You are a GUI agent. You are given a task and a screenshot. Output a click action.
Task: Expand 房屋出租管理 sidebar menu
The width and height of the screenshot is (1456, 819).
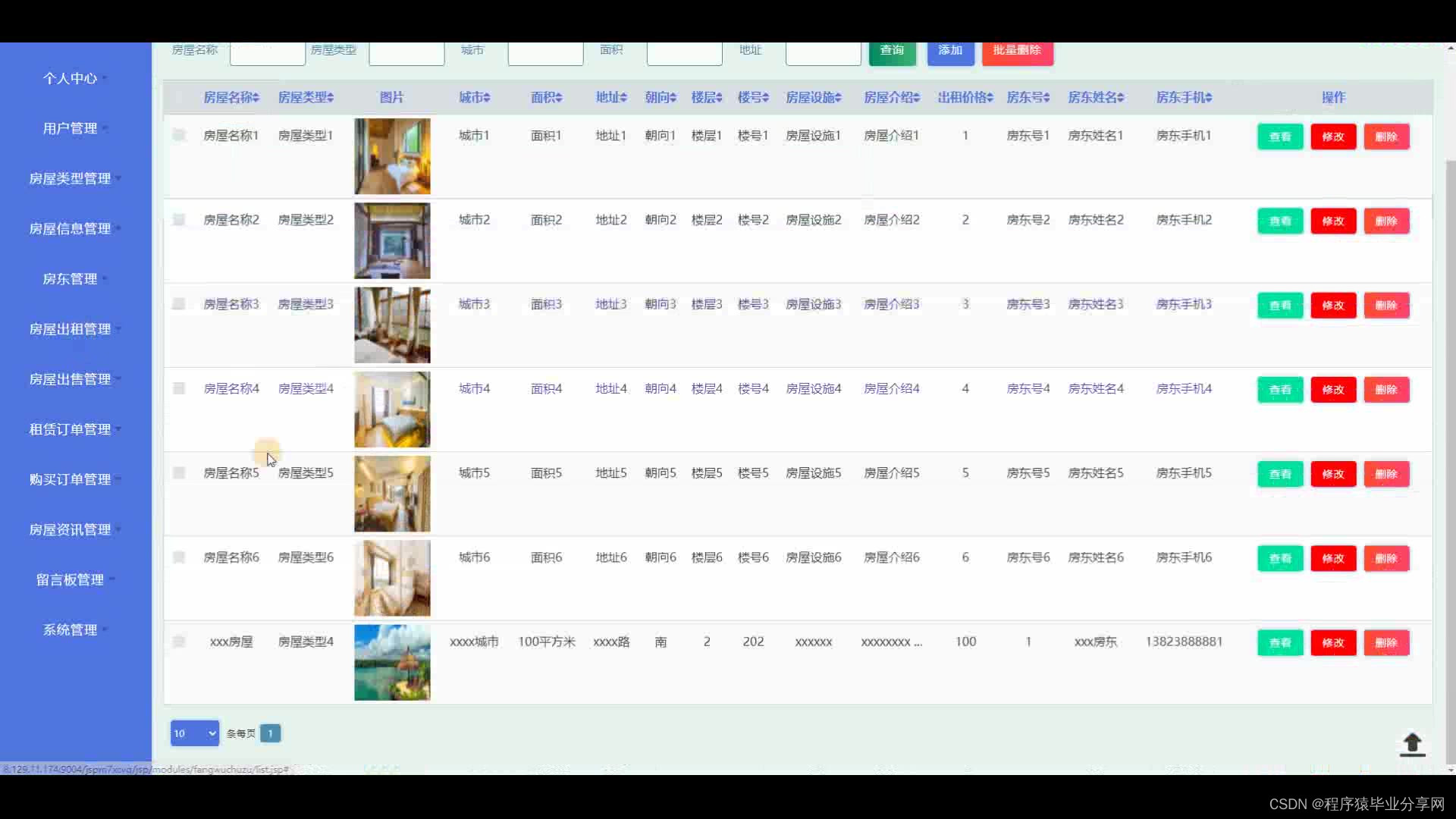click(70, 329)
